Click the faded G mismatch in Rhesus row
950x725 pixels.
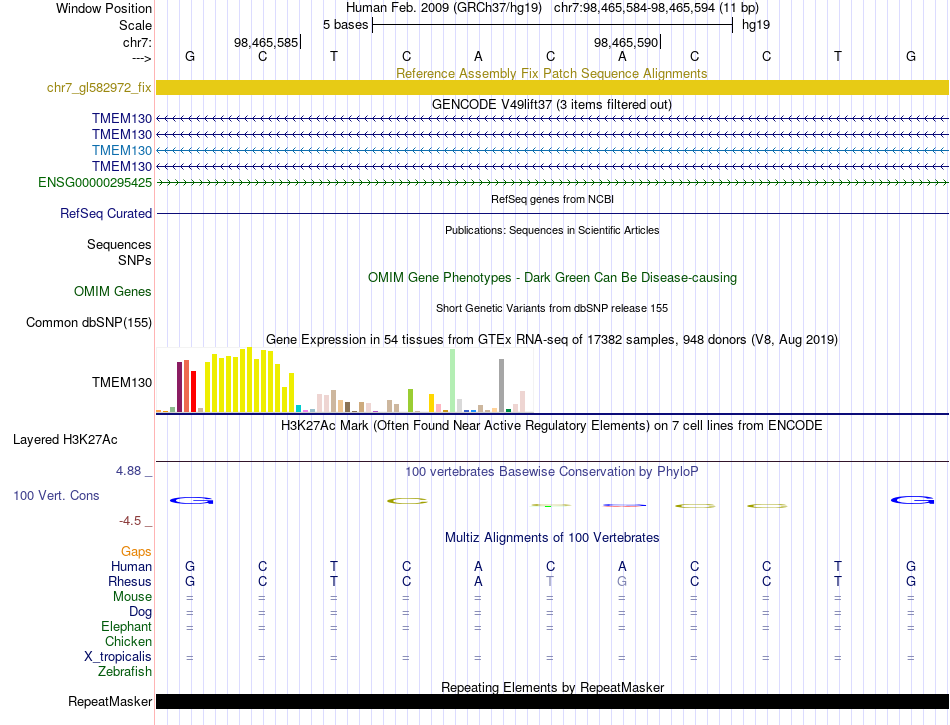(x=622, y=581)
